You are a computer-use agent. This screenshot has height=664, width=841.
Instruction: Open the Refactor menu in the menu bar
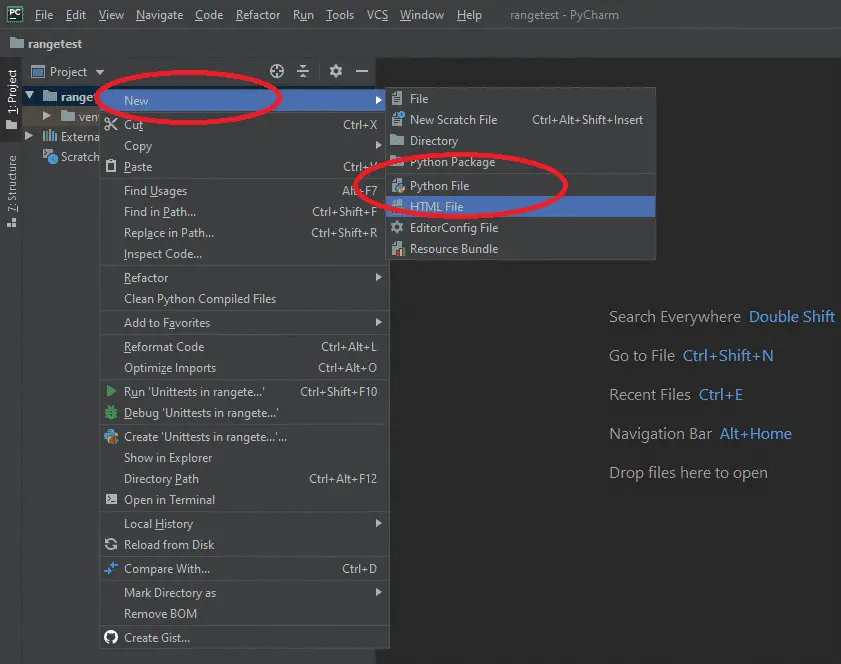tap(257, 14)
